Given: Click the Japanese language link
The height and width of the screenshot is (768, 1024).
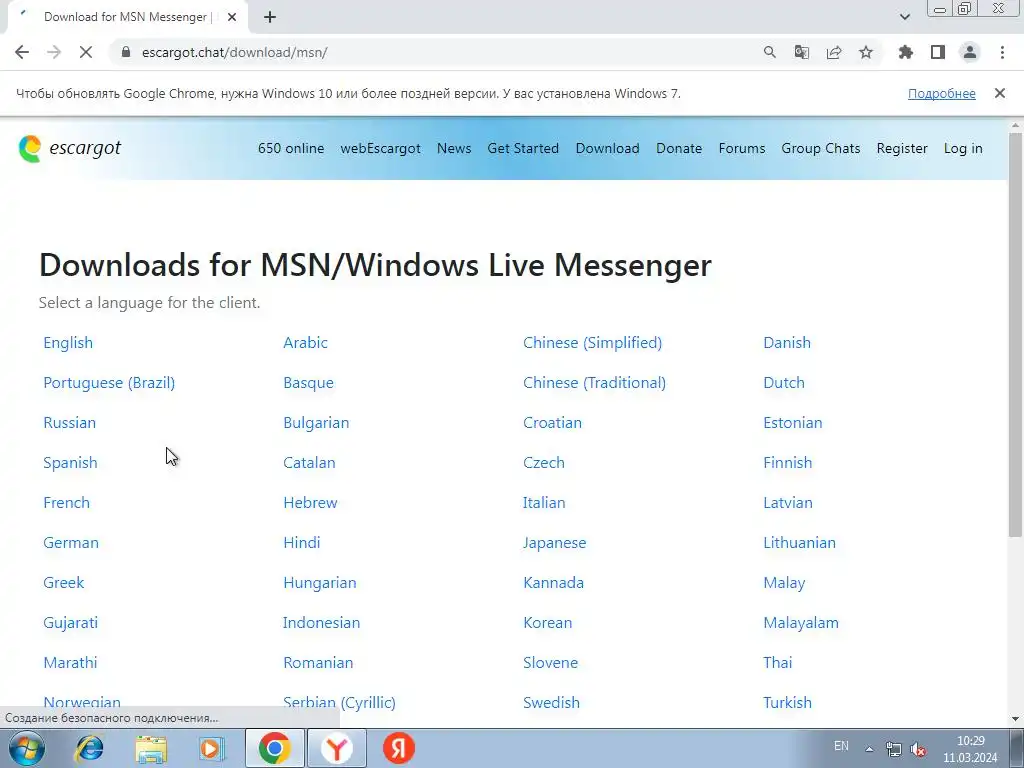Looking at the screenshot, I should [554, 543].
